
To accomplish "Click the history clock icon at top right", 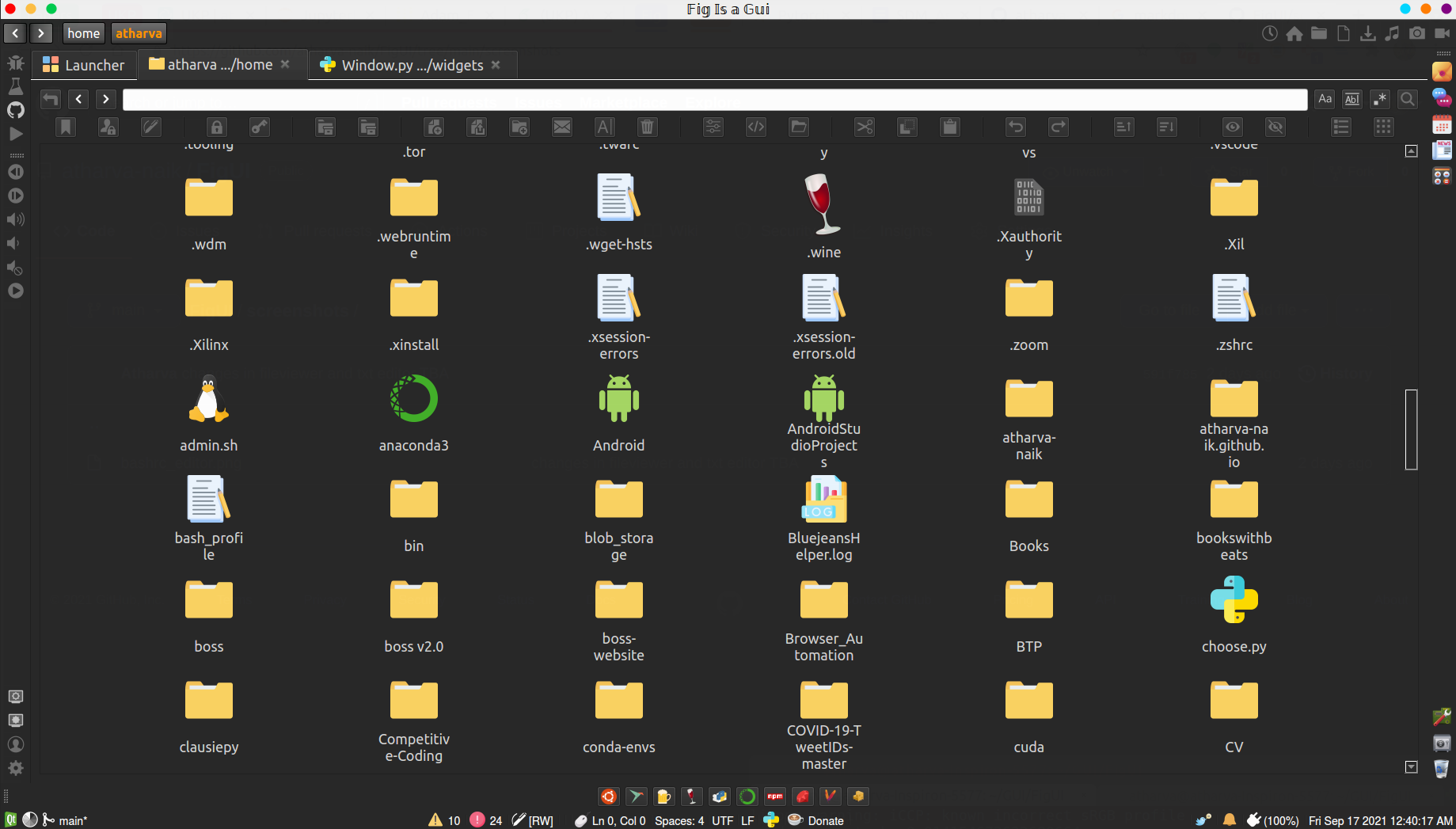I will pyautogui.click(x=1270, y=33).
